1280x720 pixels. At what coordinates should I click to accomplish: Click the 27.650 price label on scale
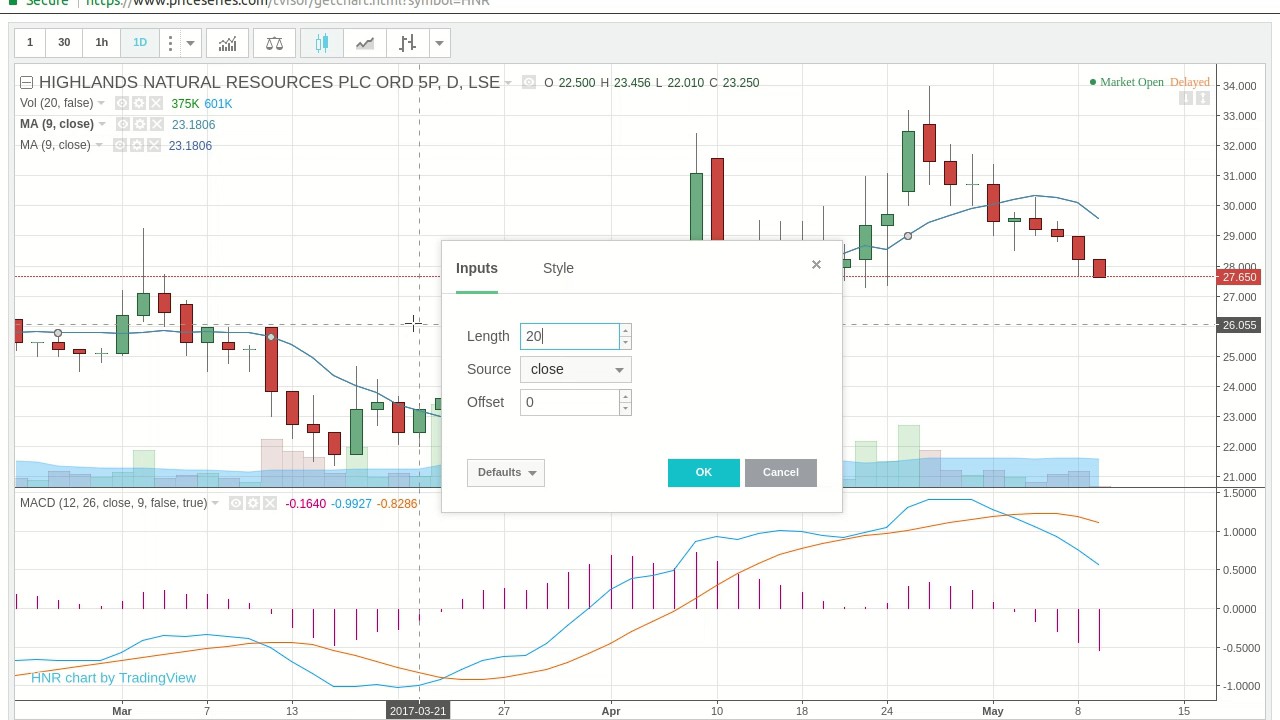(x=1239, y=277)
